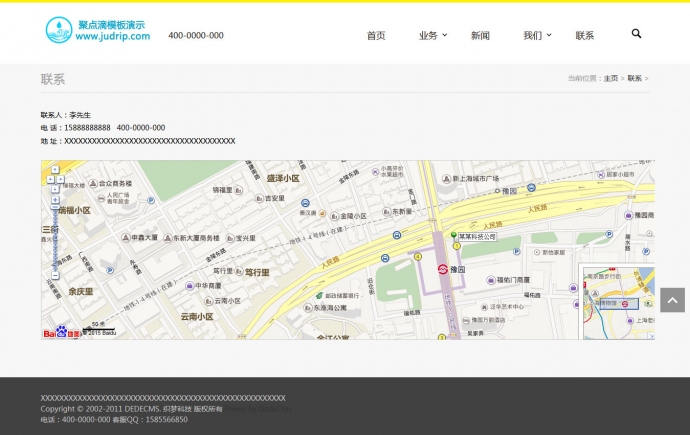Screen dimensions: 690x435
Task: Open the 新闻 navigation item
Action: [x=480, y=36]
